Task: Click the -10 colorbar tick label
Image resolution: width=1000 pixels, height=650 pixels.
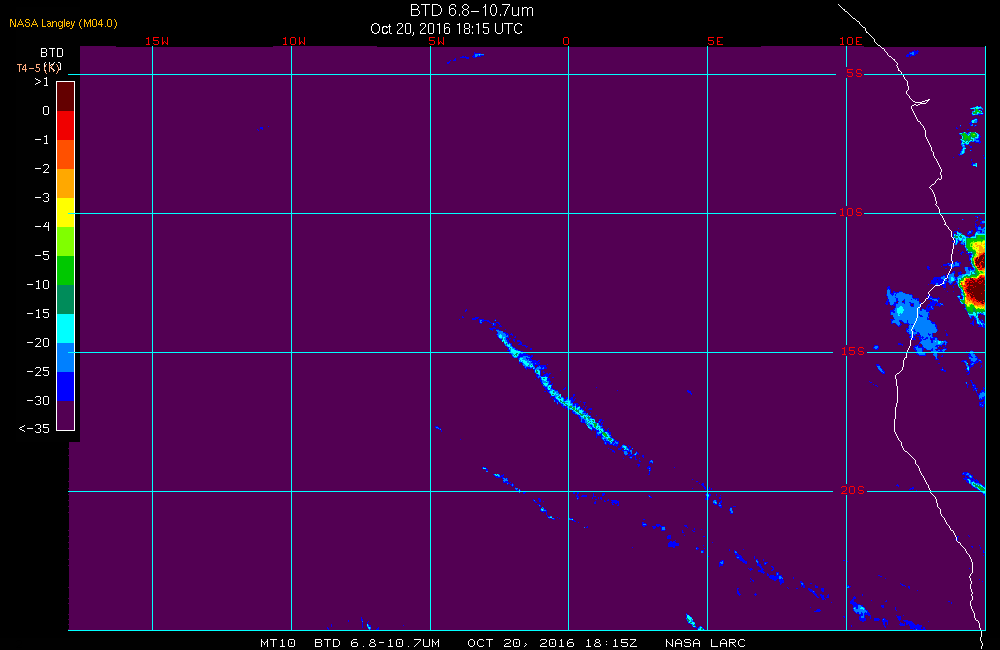Action: pos(38,284)
